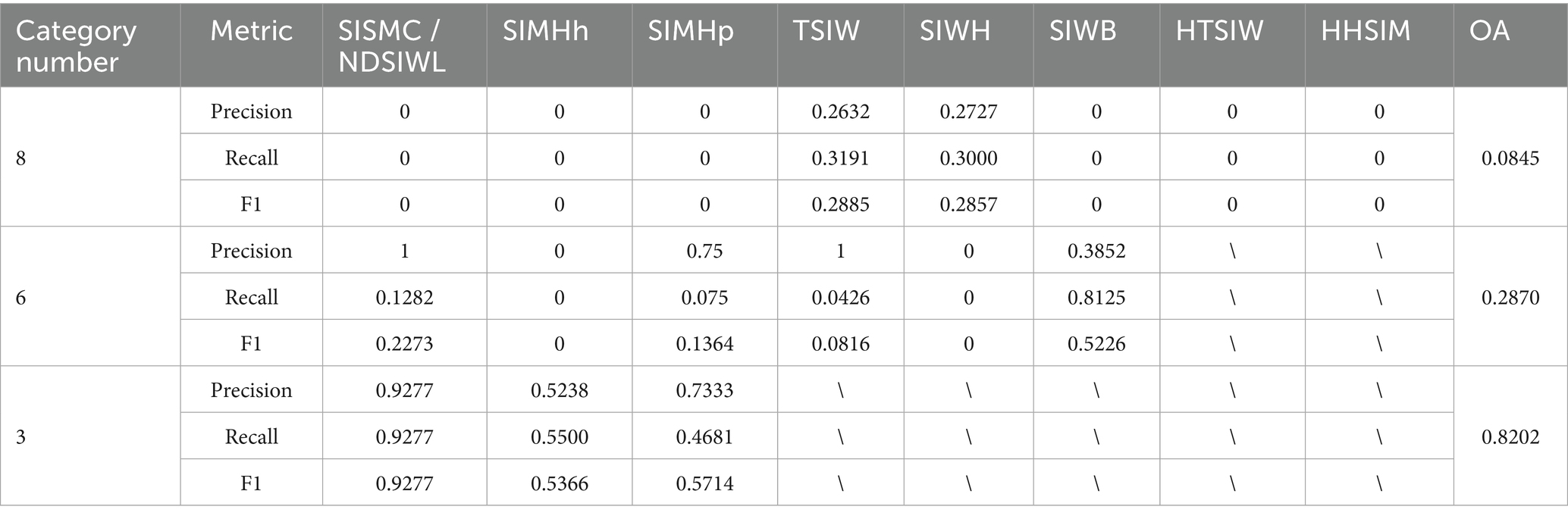Click the SIWH column header
The width and height of the screenshot is (1568, 519).
coord(955,31)
